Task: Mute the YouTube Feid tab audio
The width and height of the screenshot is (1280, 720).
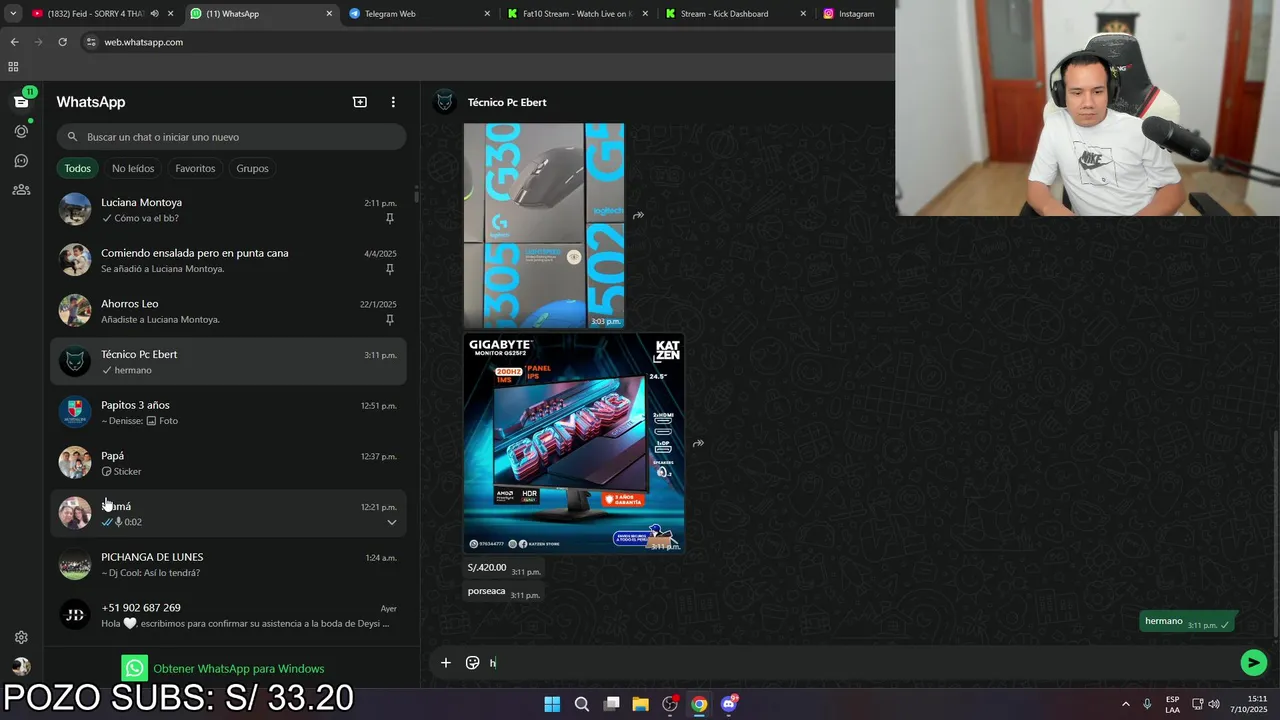Action: [154, 14]
